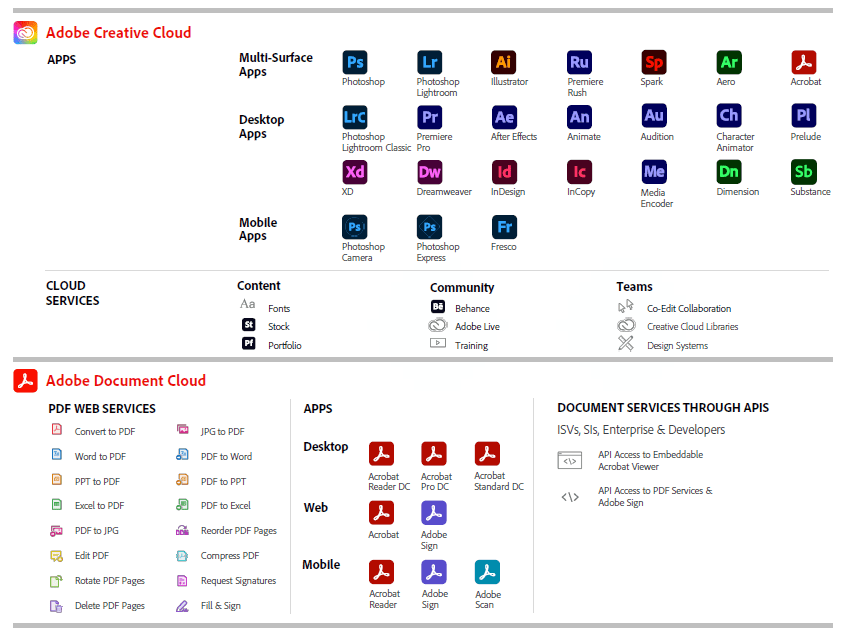Click the 'Reorder PDF Pages' text
The width and height of the screenshot is (846, 635).
(x=239, y=531)
